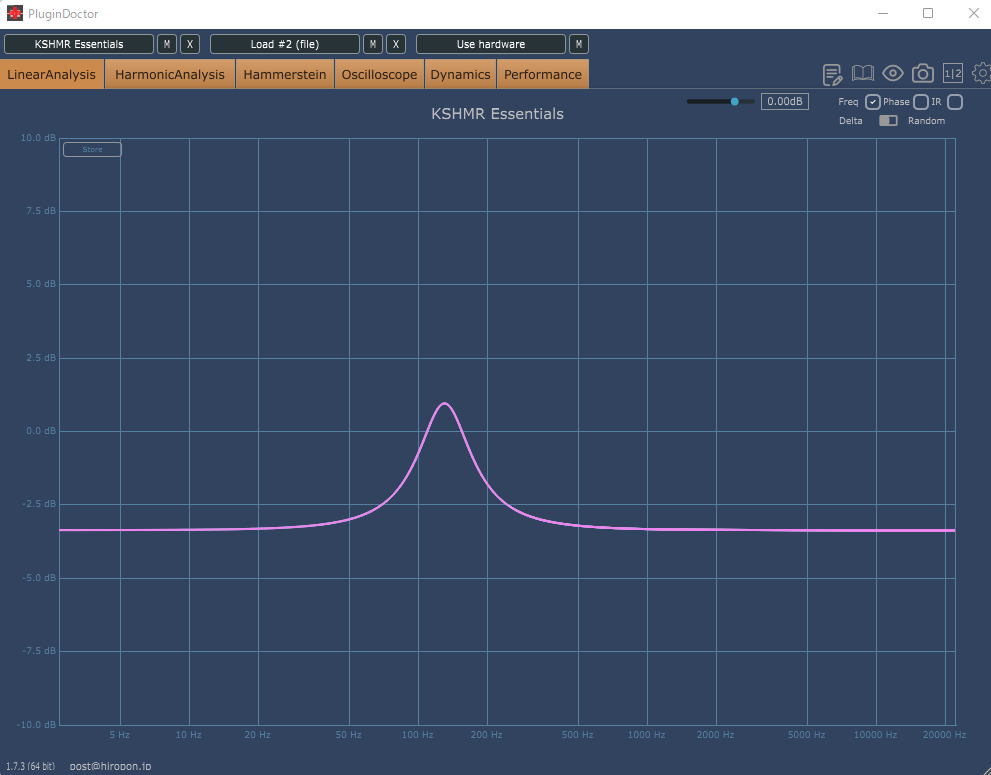Image resolution: width=991 pixels, height=775 pixels.
Task: Click the PluginDoctor app logo
Action: (15, 13)
